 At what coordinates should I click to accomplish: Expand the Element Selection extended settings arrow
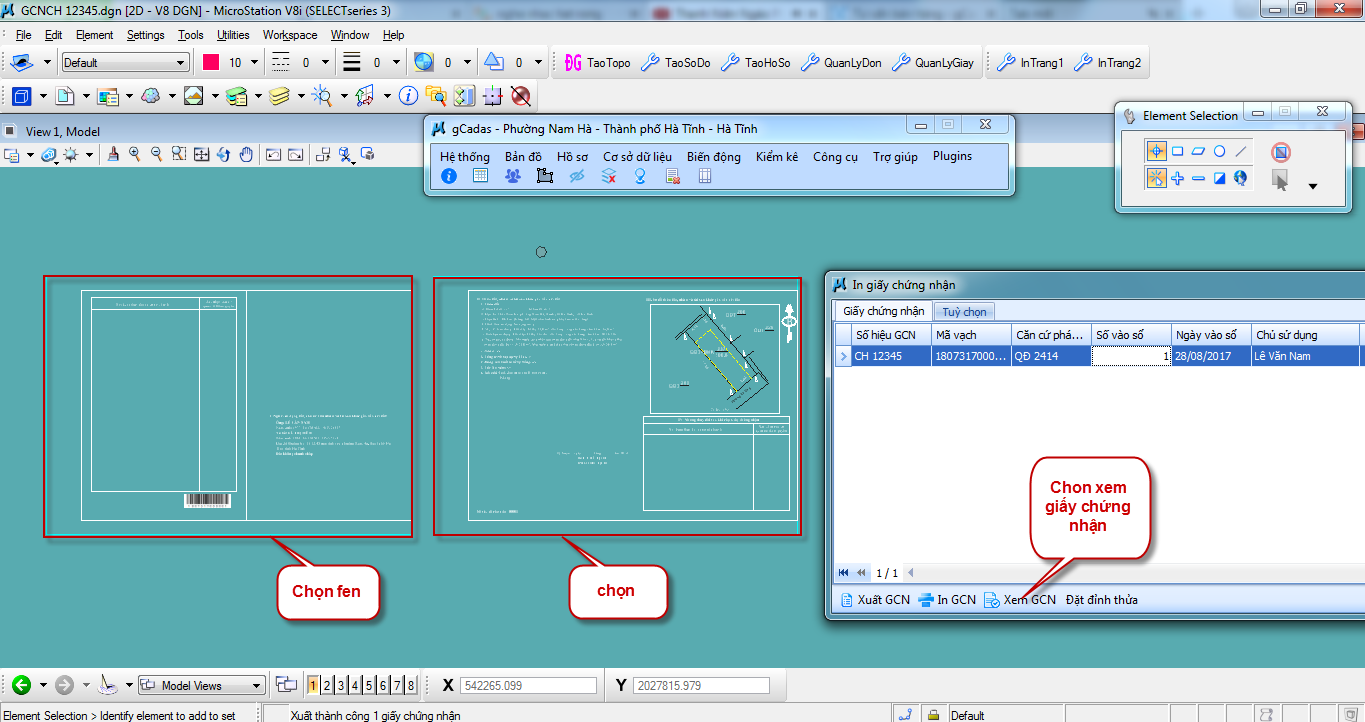[1312, 186]
